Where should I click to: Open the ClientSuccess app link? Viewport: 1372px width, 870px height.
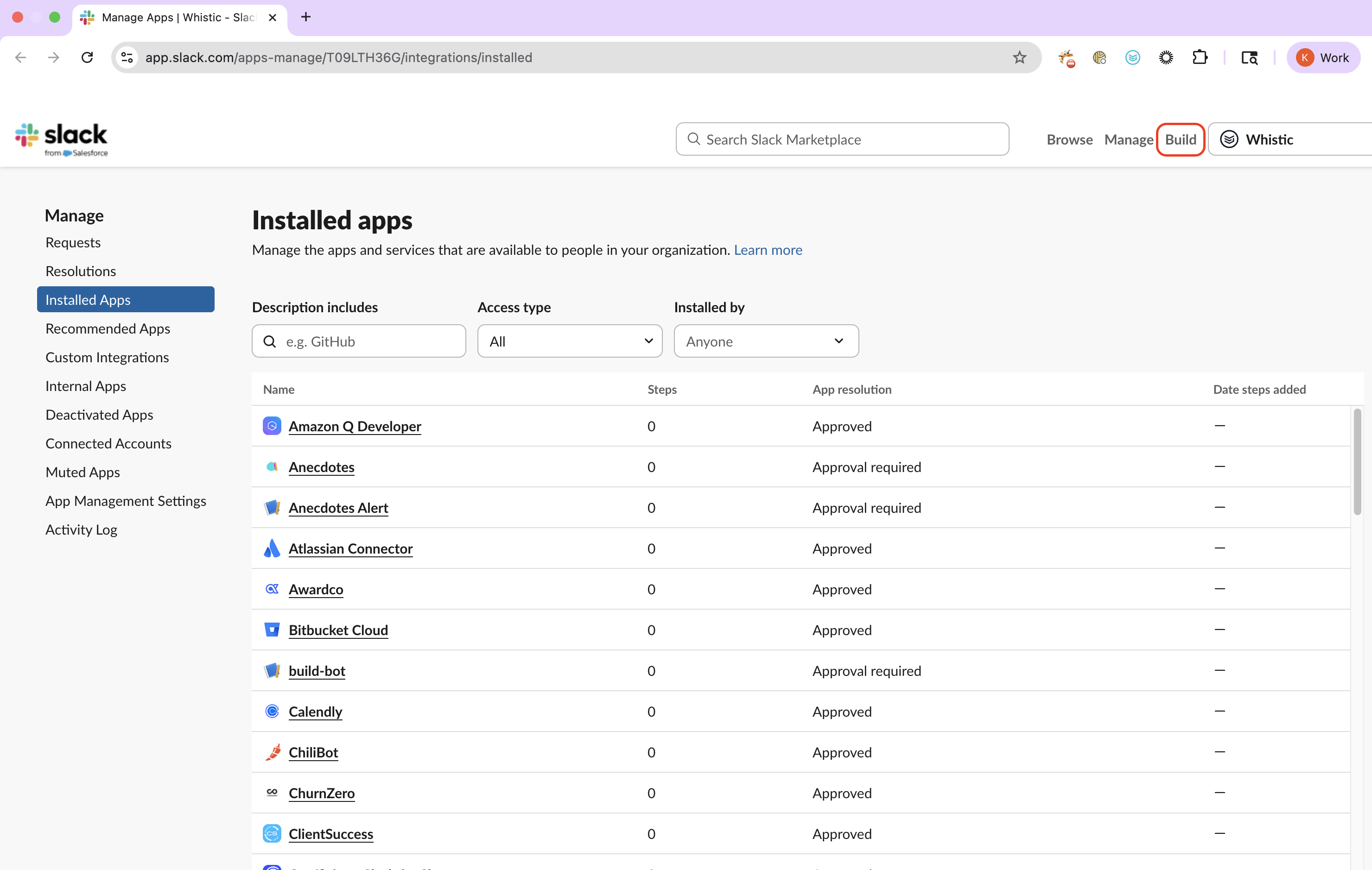pyautogui.click(x=331, y=833)
